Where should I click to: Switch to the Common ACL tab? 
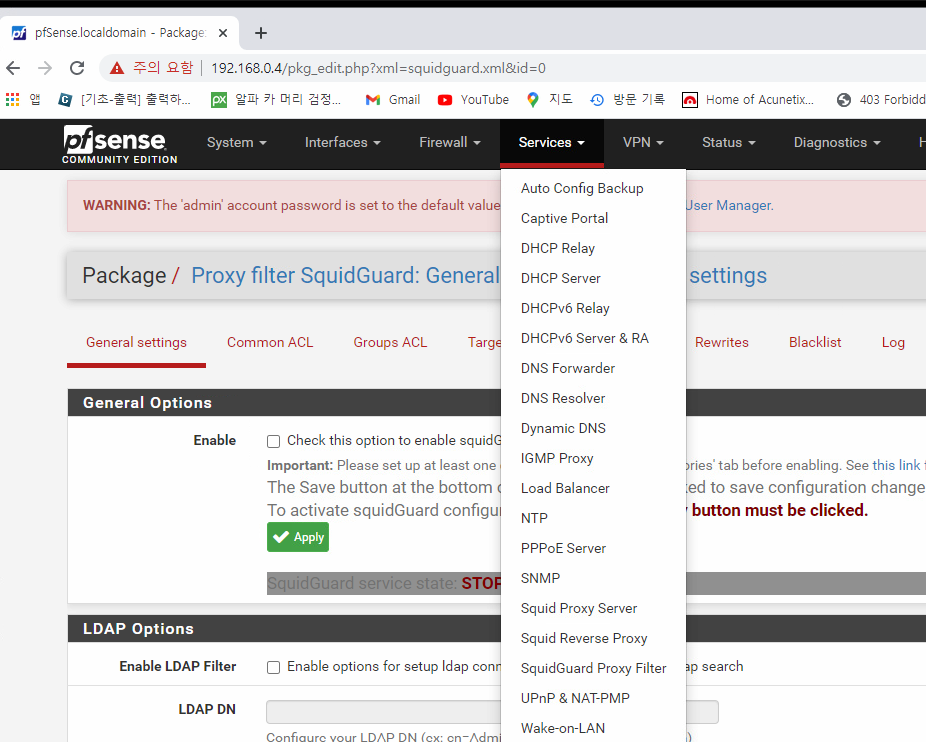point(270,343)
